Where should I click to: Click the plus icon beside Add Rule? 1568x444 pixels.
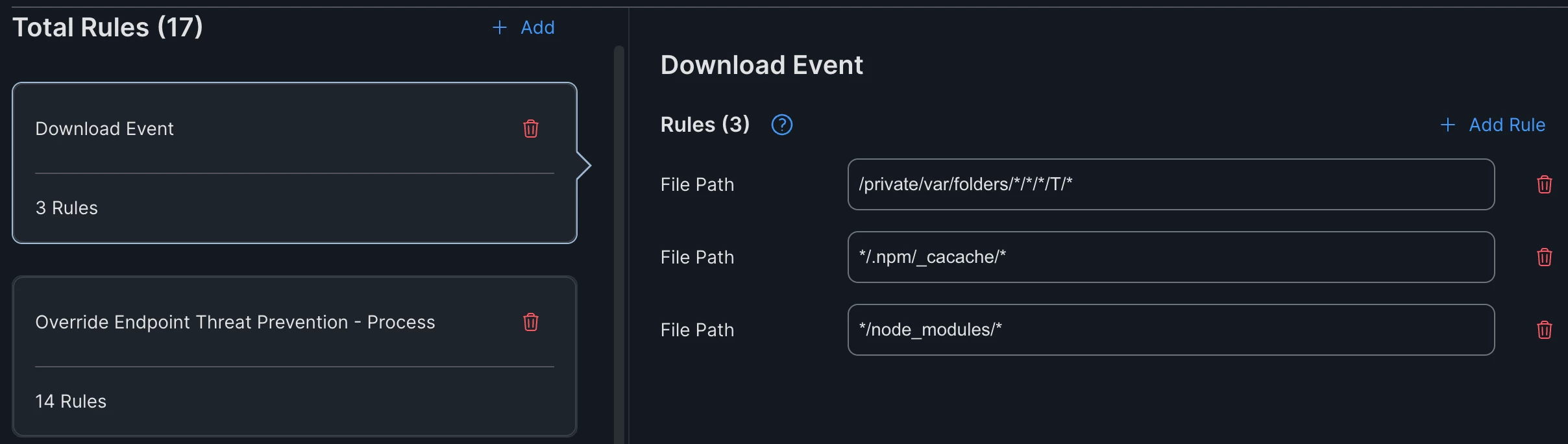(1448, 125)
